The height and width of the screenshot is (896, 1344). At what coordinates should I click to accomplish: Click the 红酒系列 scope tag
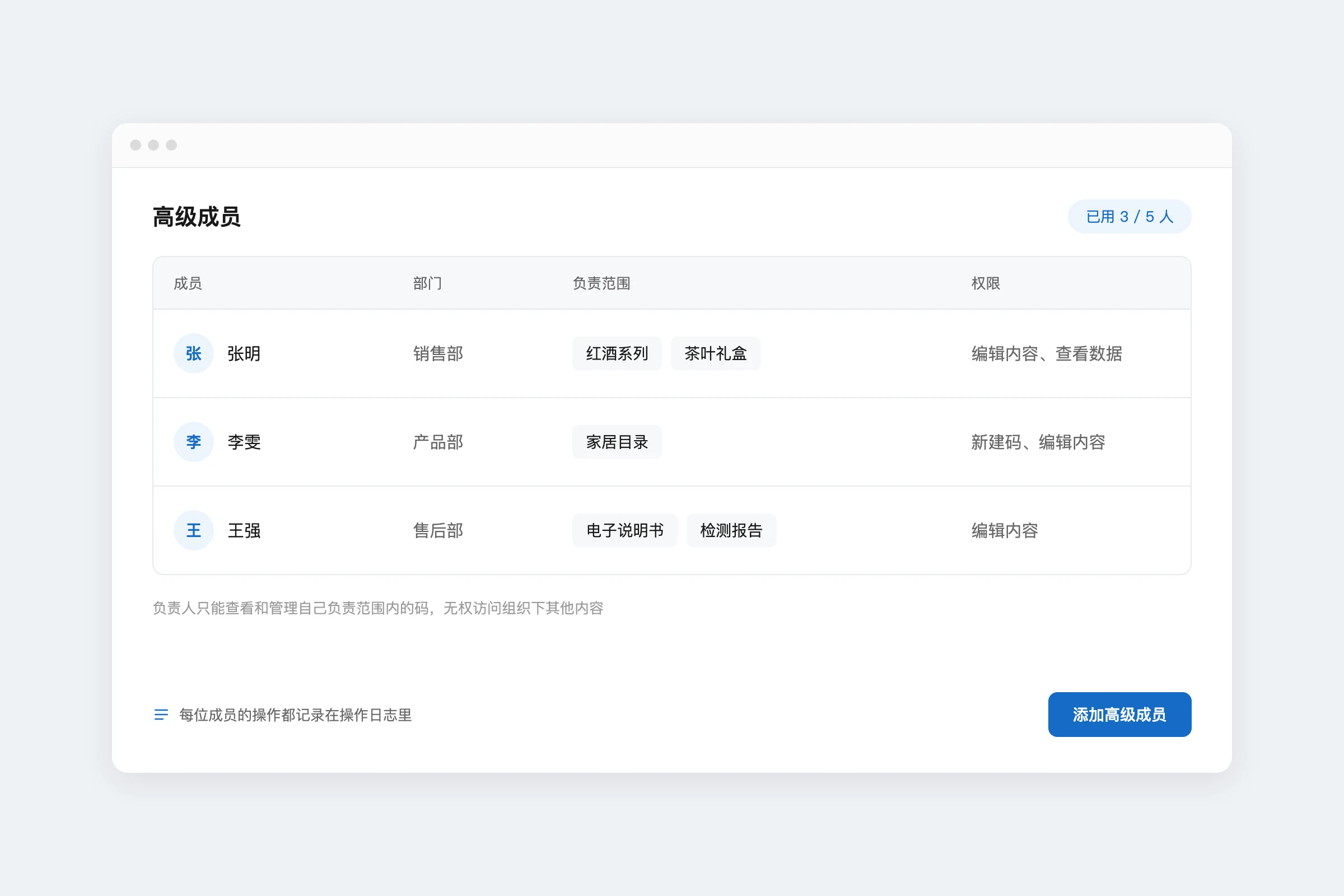pos(617,353)
